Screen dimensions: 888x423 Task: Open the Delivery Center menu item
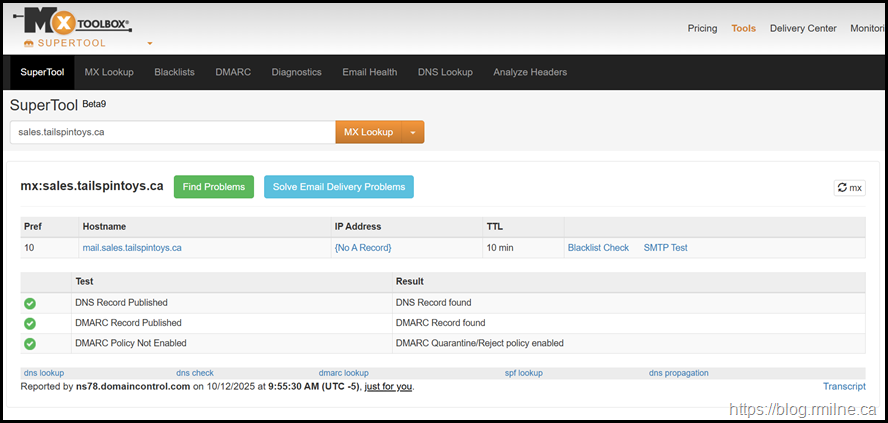pyautogui.click(x=803, y=28)
